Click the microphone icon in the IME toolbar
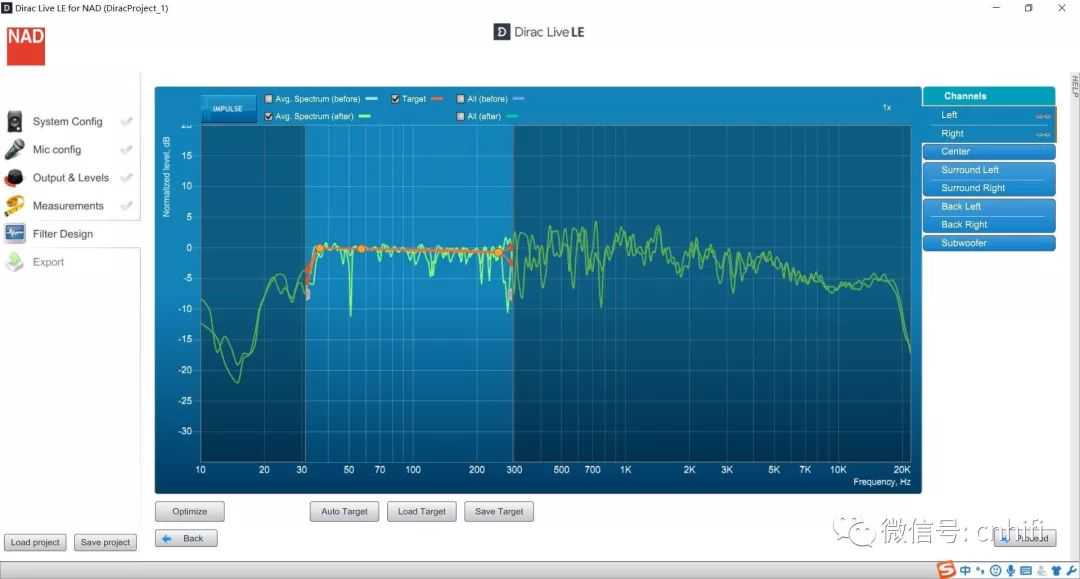Viewport: 1080px width, 579px height. coord(1011,570)
